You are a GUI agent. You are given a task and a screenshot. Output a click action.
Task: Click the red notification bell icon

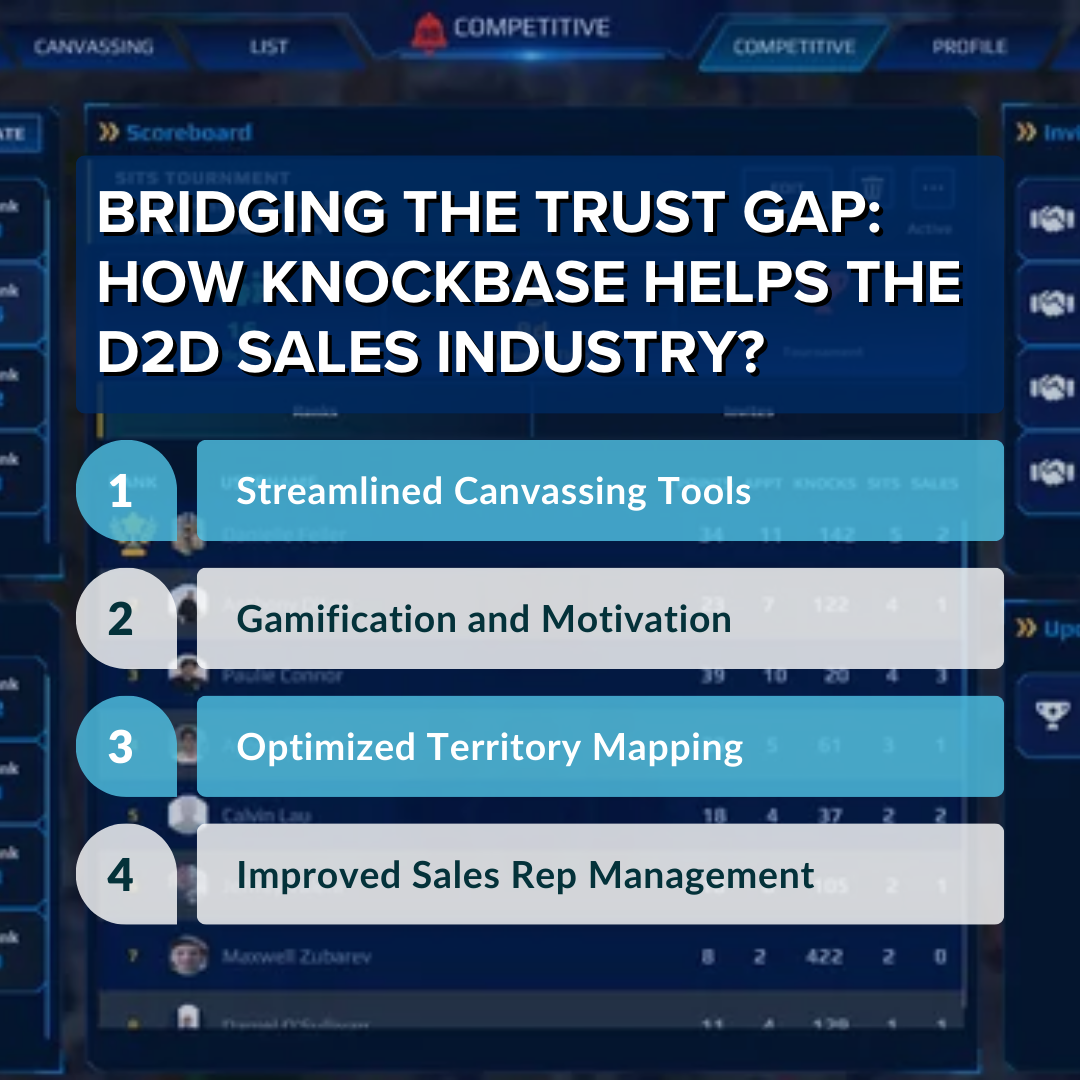point(430,31)
